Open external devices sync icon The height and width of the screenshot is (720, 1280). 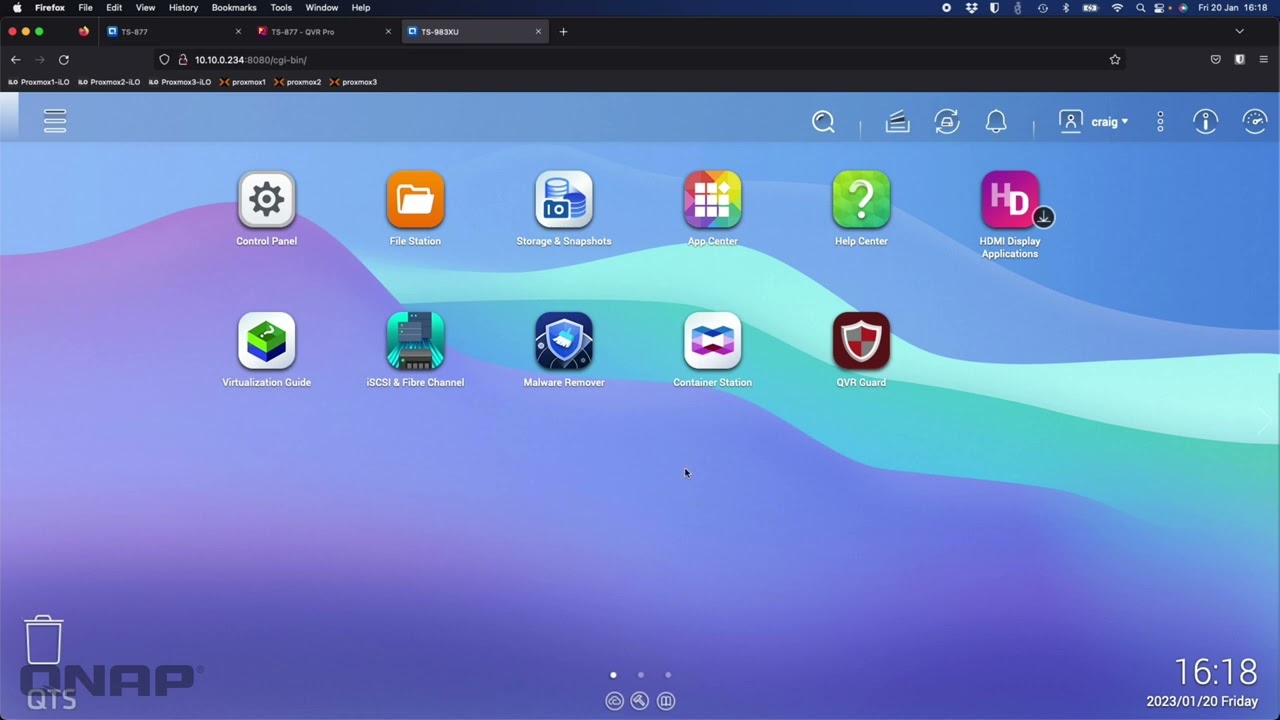(x=947, y=122)
